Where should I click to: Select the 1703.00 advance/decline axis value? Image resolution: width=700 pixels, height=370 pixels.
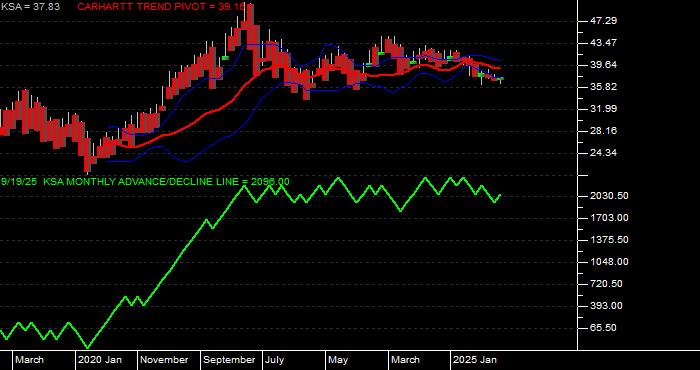coord(608,218)
